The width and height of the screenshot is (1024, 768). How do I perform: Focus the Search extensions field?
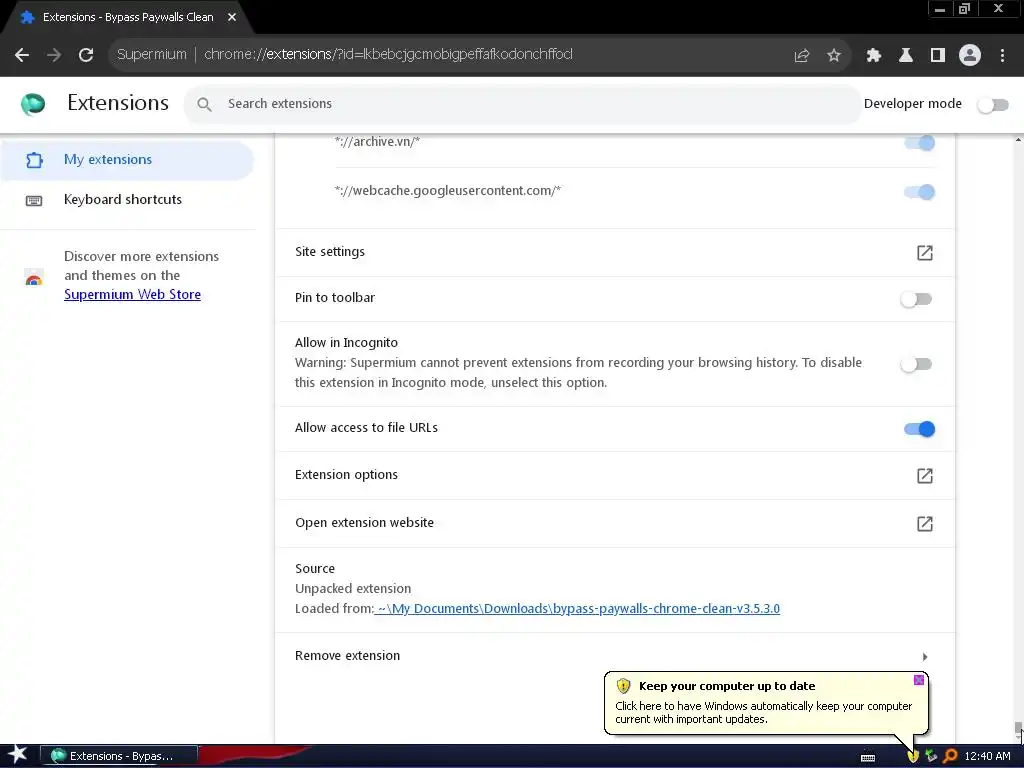coord(522,104)
